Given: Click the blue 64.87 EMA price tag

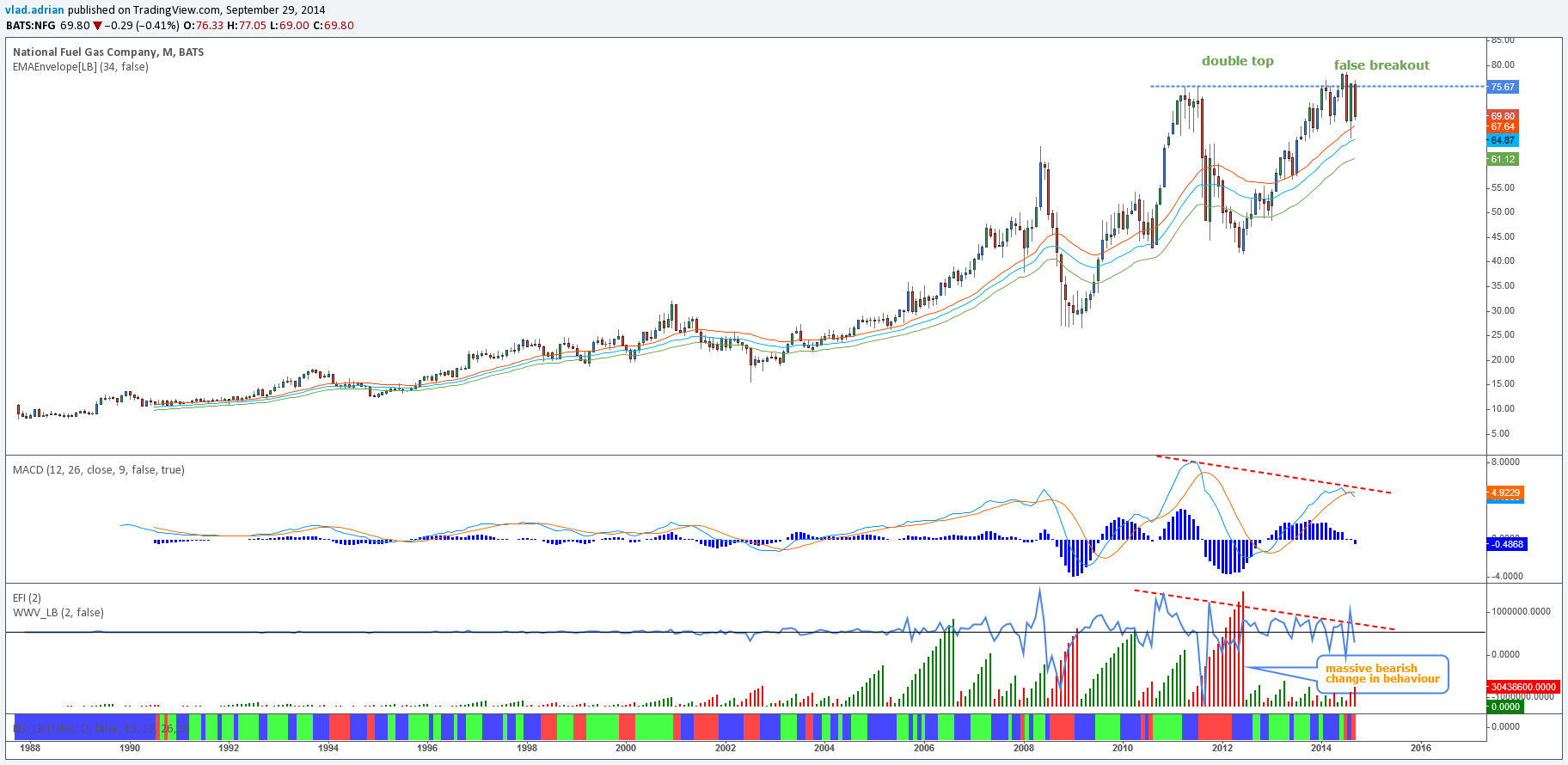Looking at the screenshot, I should pyautogui.click(x=1503, y=140).
